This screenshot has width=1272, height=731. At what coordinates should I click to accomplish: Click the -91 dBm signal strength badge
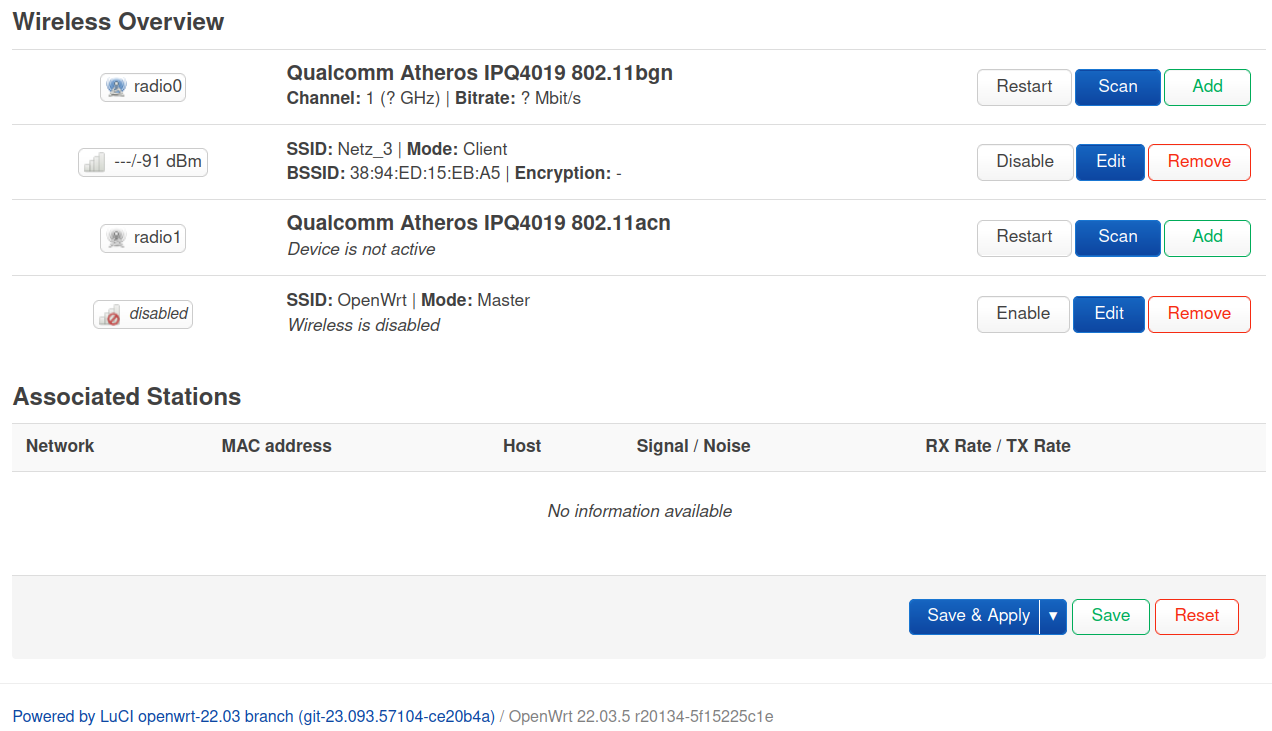pyautogui.click(x=143, y=162)
